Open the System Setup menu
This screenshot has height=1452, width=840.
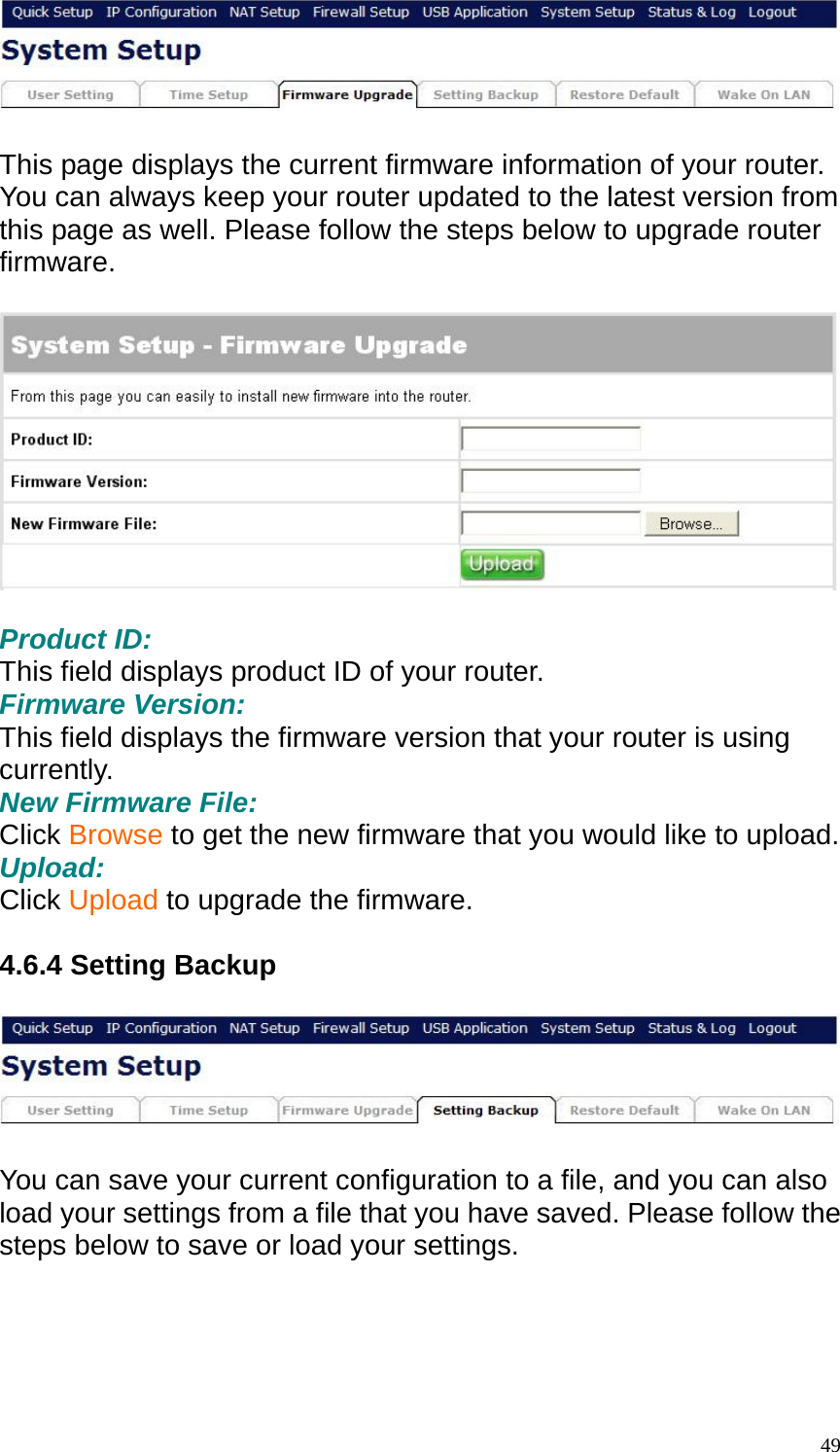(x=587, y=12)
